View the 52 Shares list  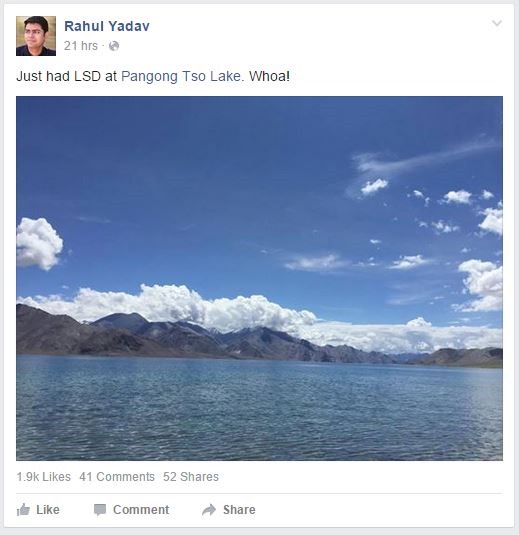click(x=191, y=477)
